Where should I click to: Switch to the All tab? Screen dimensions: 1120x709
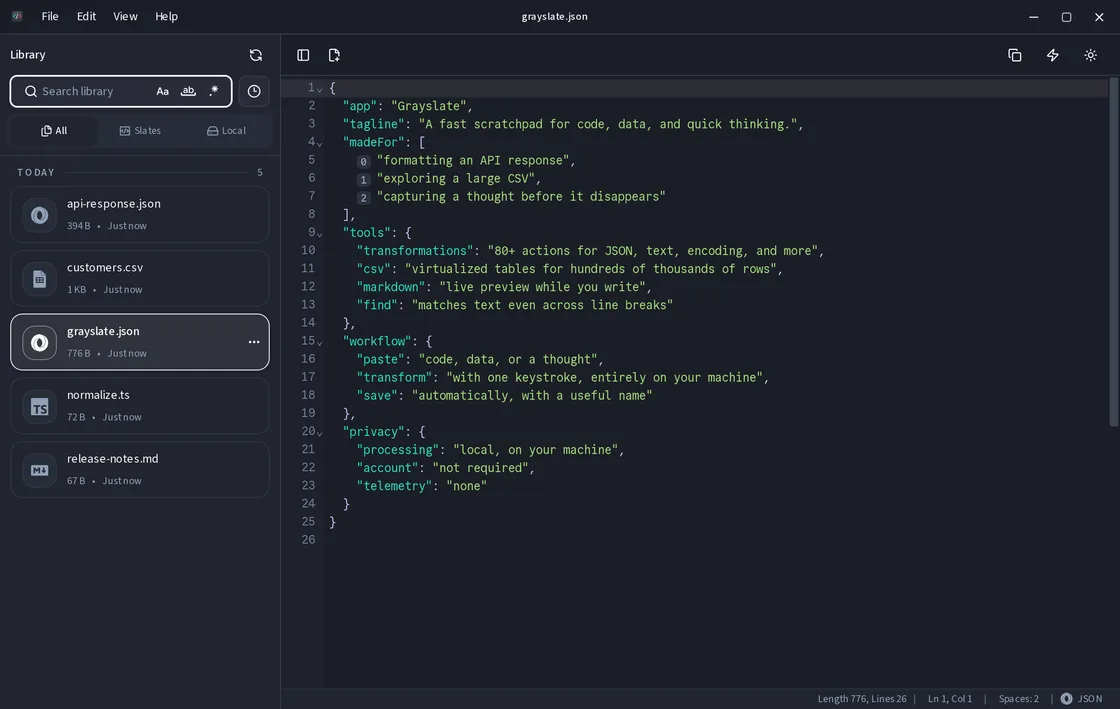click(x=54, y=131)
